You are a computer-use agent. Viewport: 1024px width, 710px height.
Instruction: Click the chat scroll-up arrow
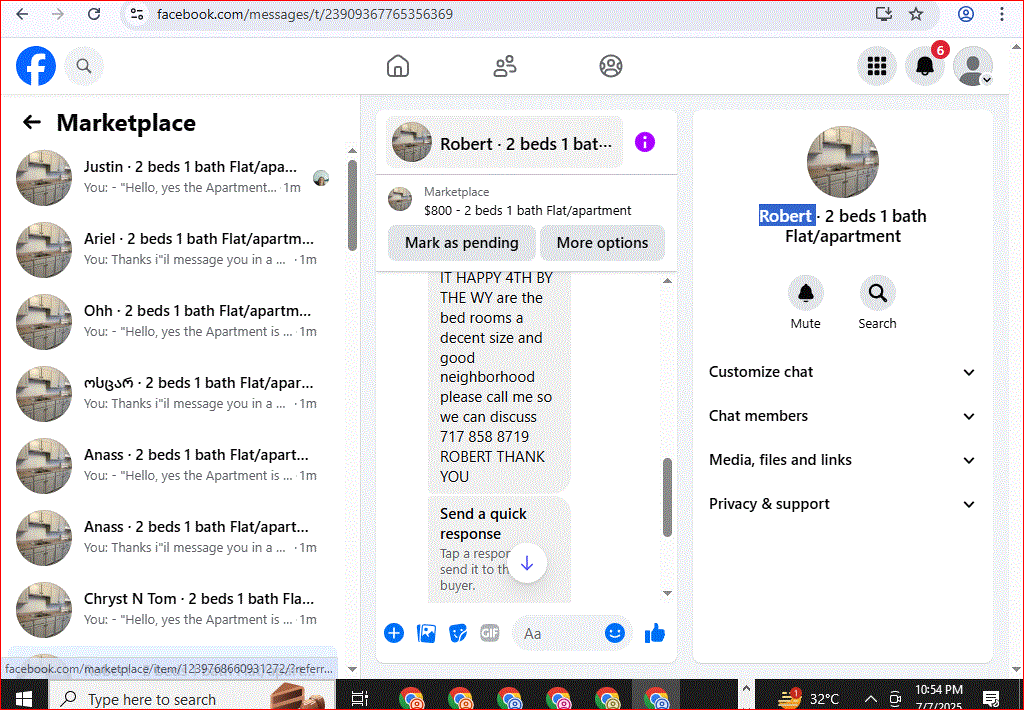pyautogui.click(x=667, y=281)
